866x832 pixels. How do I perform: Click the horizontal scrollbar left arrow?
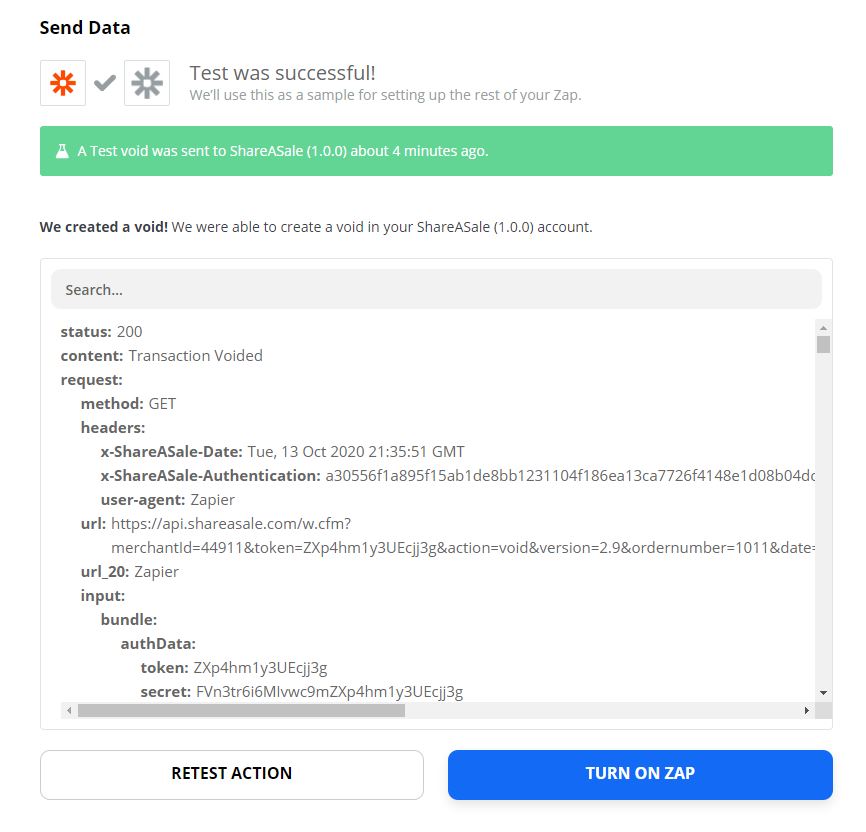(69, 710)
